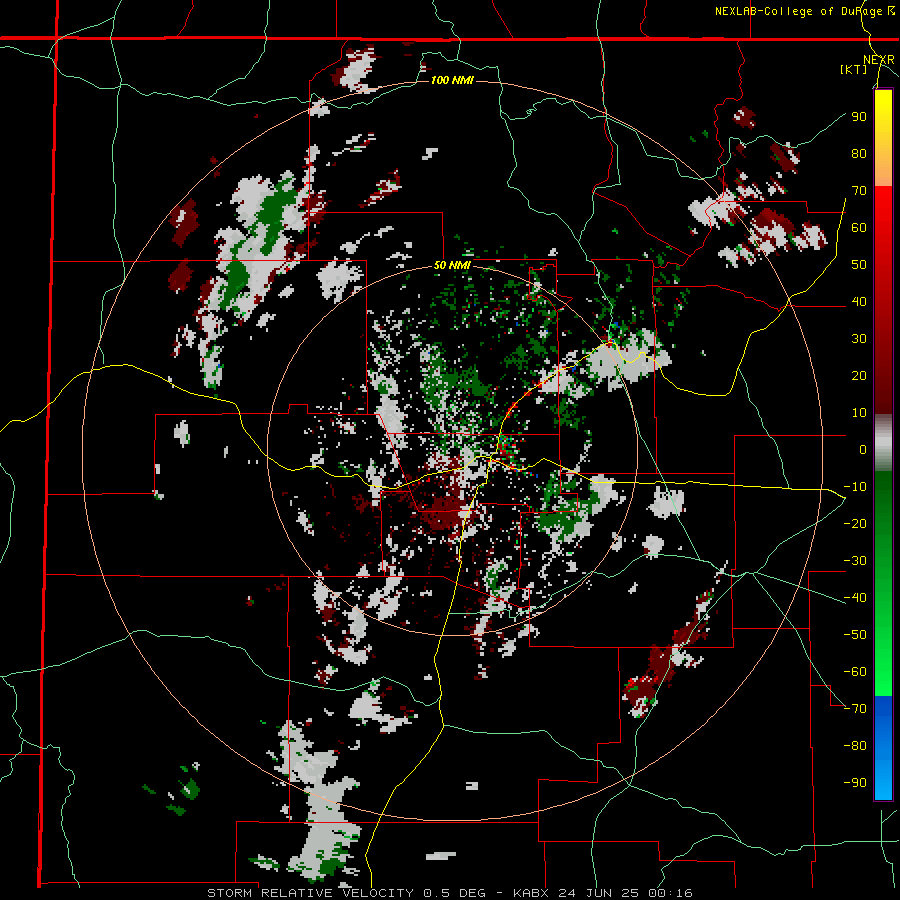Screen dimensions: 900x900
Task: Click the 60 value on the velocity scale
Action: (x=859, y=227)
